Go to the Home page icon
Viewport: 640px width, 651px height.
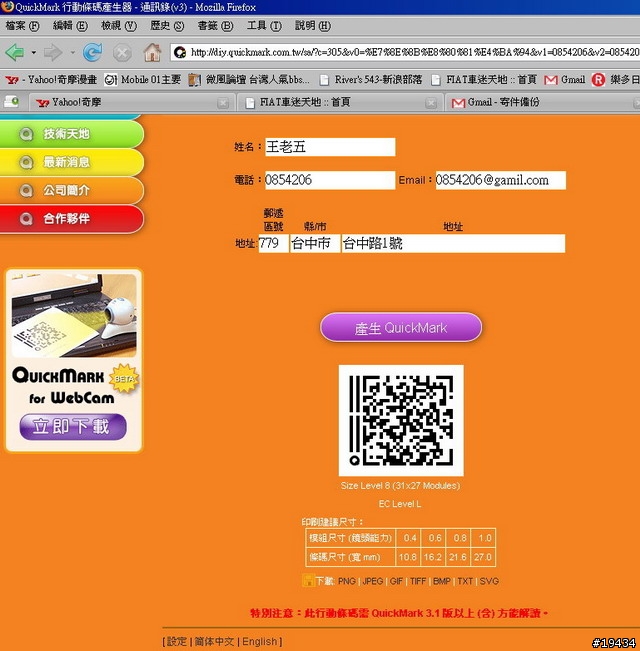[152, 52]
